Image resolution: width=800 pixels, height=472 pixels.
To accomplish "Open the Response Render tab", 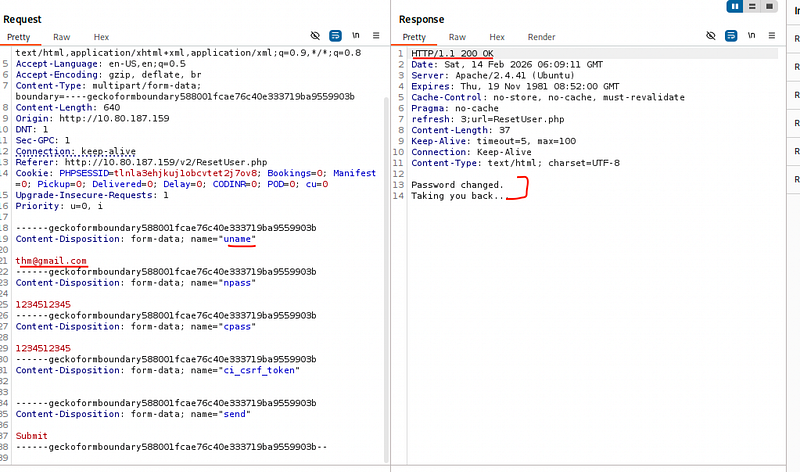I will (x=541, y=37).
